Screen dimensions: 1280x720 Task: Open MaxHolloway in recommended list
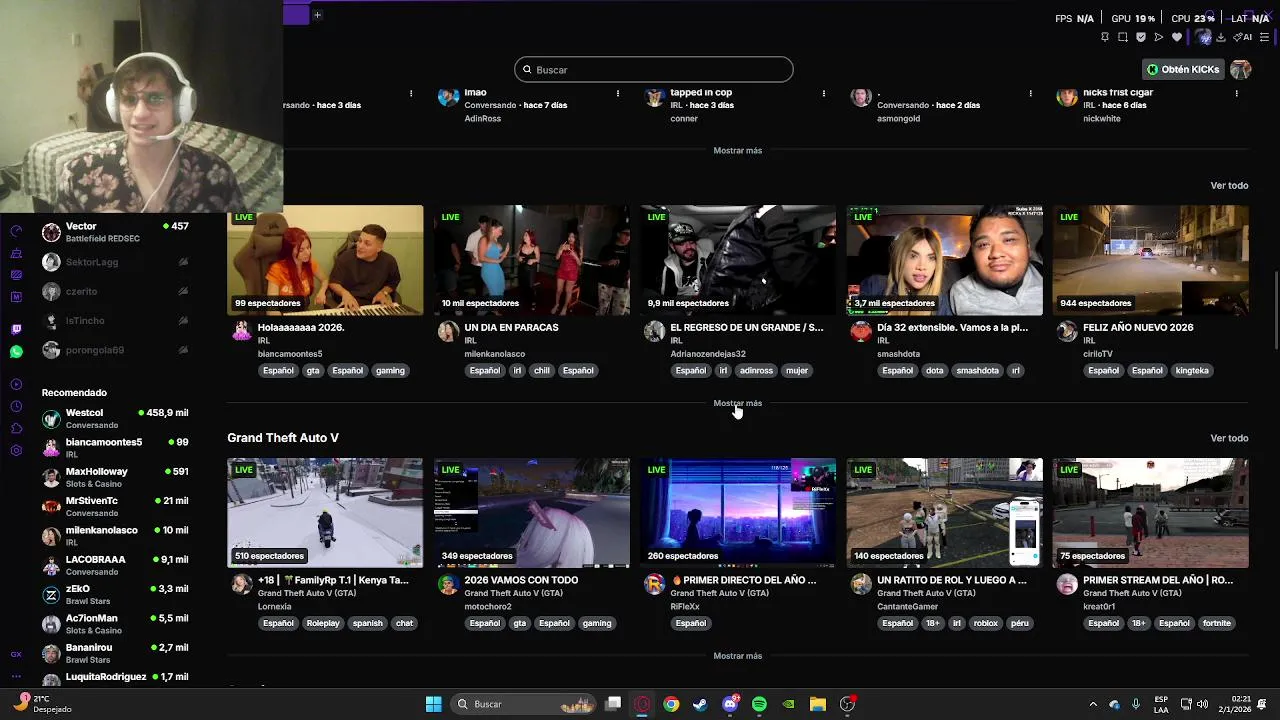(x=115, y=477)
